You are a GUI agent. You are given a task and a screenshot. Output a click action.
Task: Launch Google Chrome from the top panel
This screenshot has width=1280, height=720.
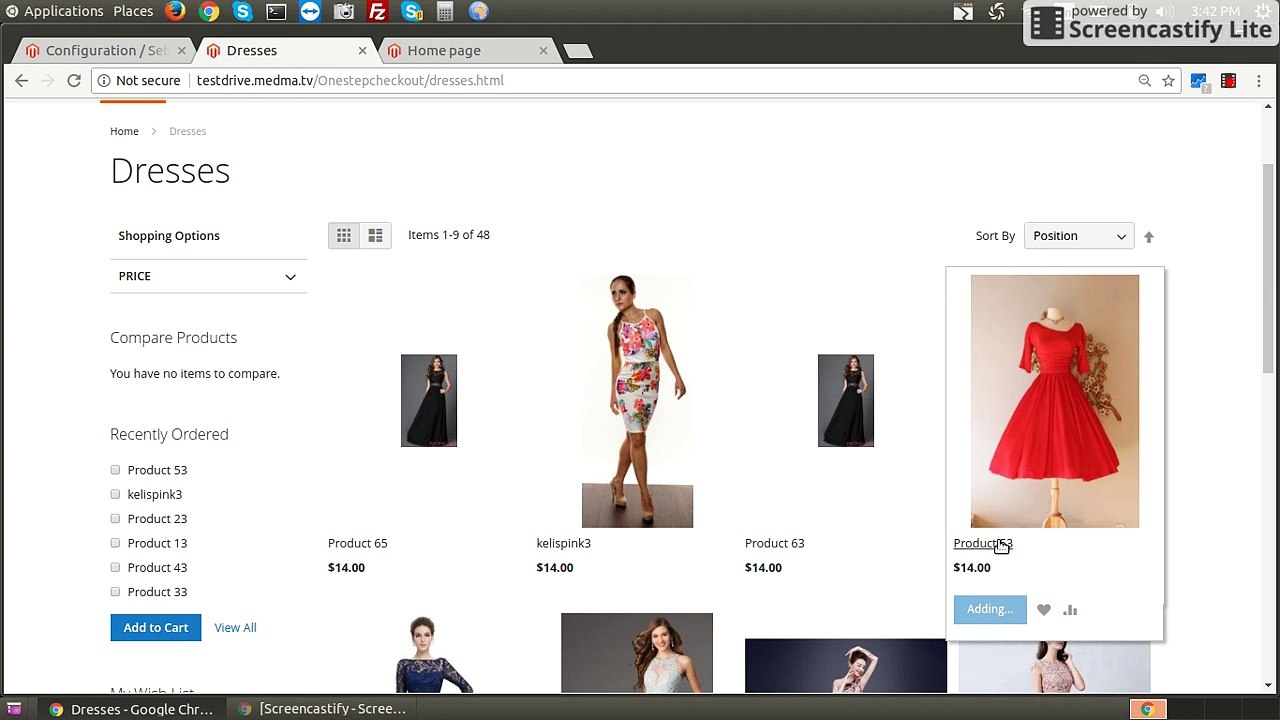coord(209,12)
